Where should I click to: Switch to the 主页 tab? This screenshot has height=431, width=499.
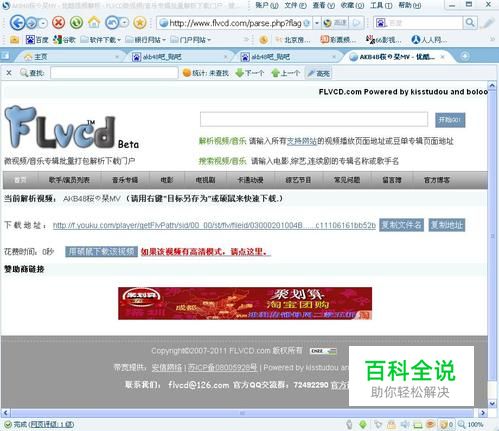(70, 57)
